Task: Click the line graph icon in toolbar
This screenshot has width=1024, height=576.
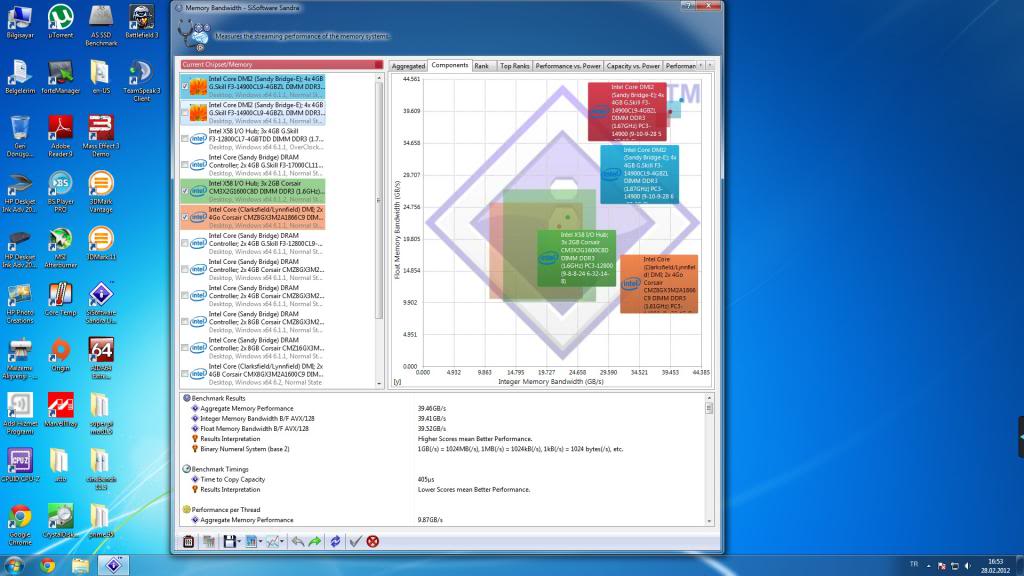Action: (x=272, y=541)
